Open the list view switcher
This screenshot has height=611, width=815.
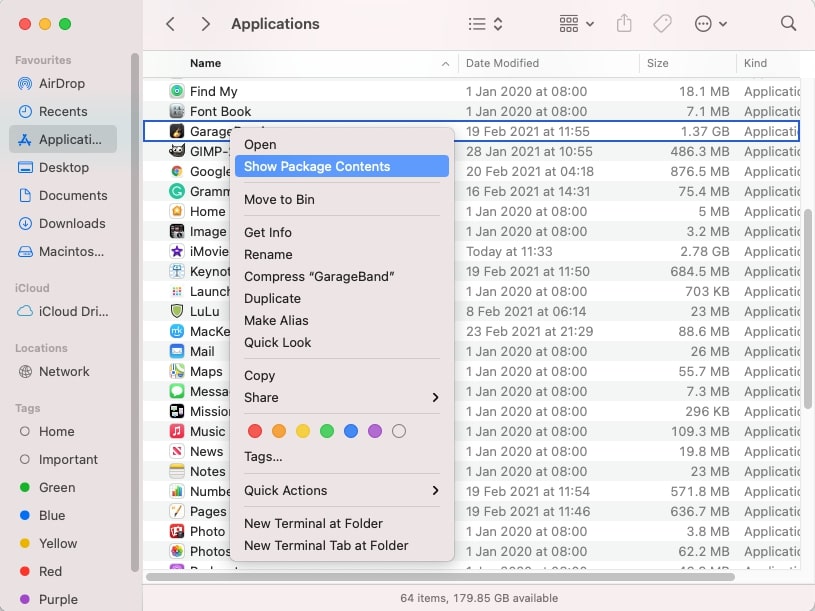pyautogui.click(x=485, y=24)
